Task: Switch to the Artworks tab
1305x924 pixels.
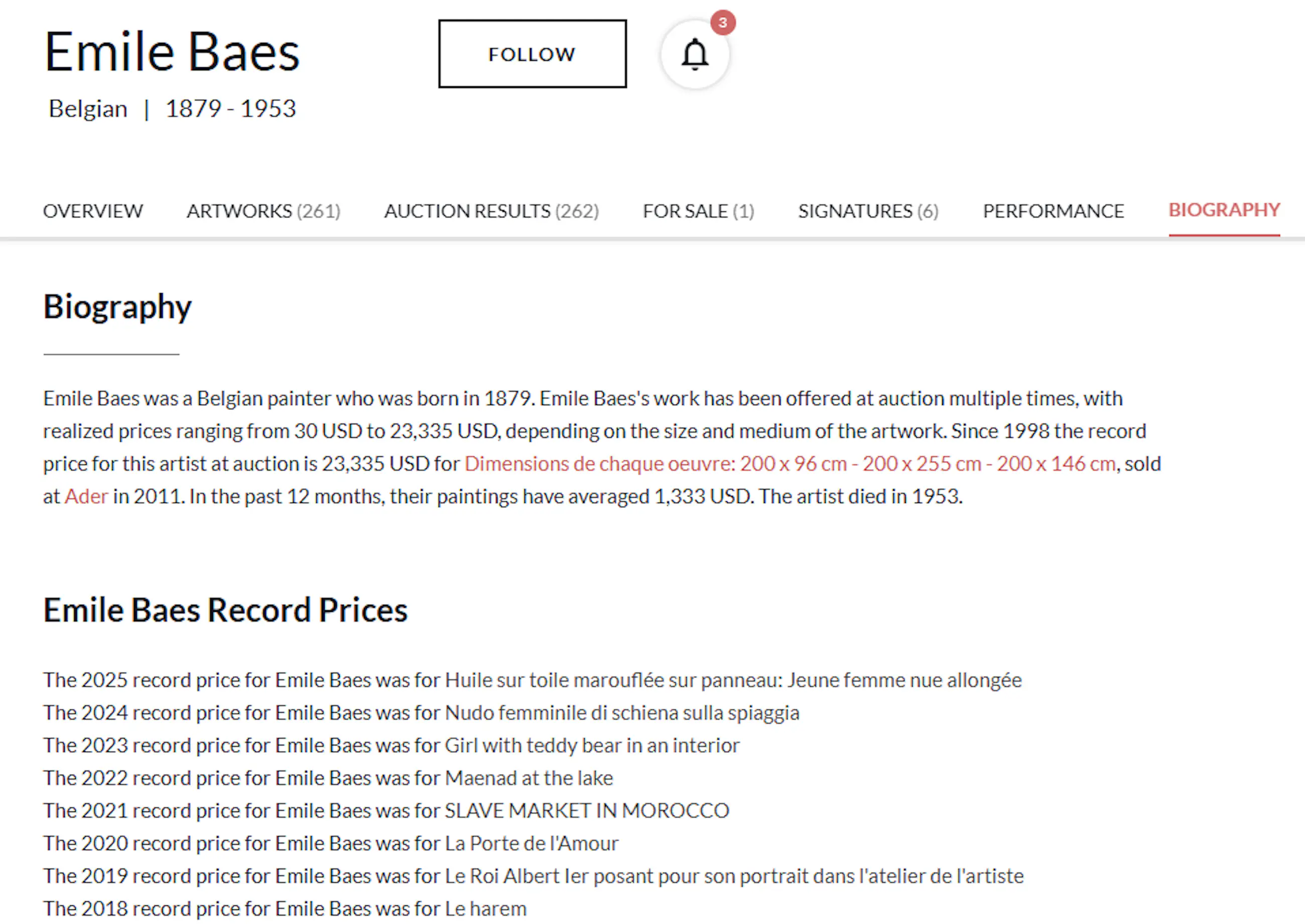Action: (264, 211)
